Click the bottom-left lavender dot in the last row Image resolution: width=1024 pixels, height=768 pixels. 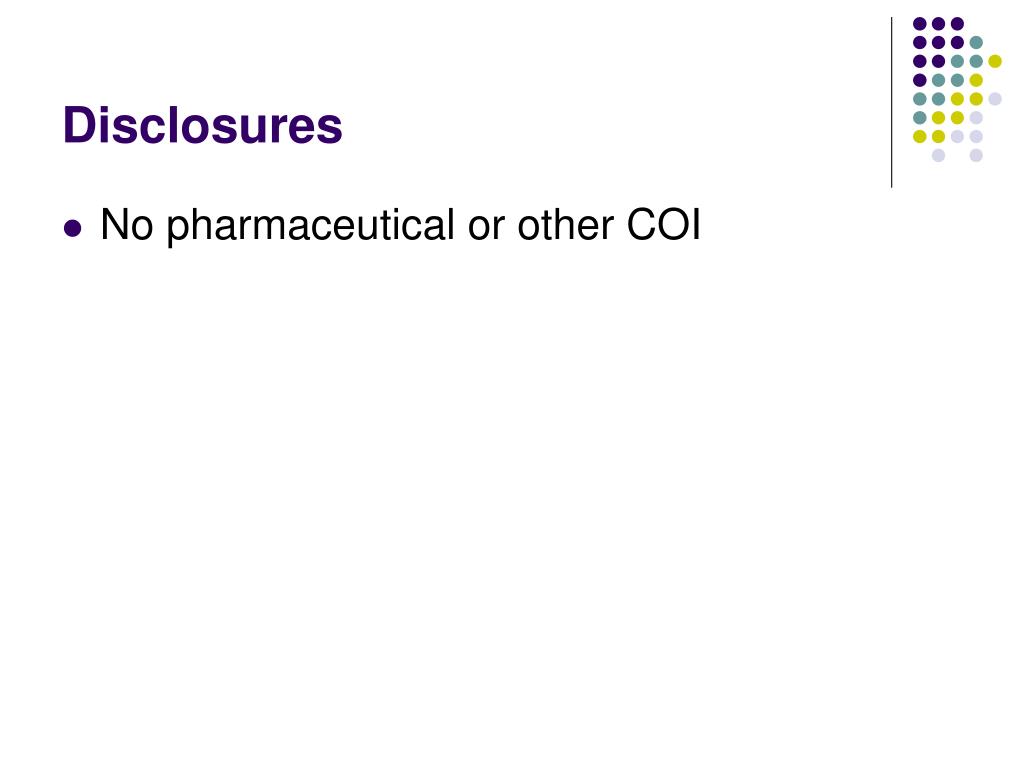[938, 155]
